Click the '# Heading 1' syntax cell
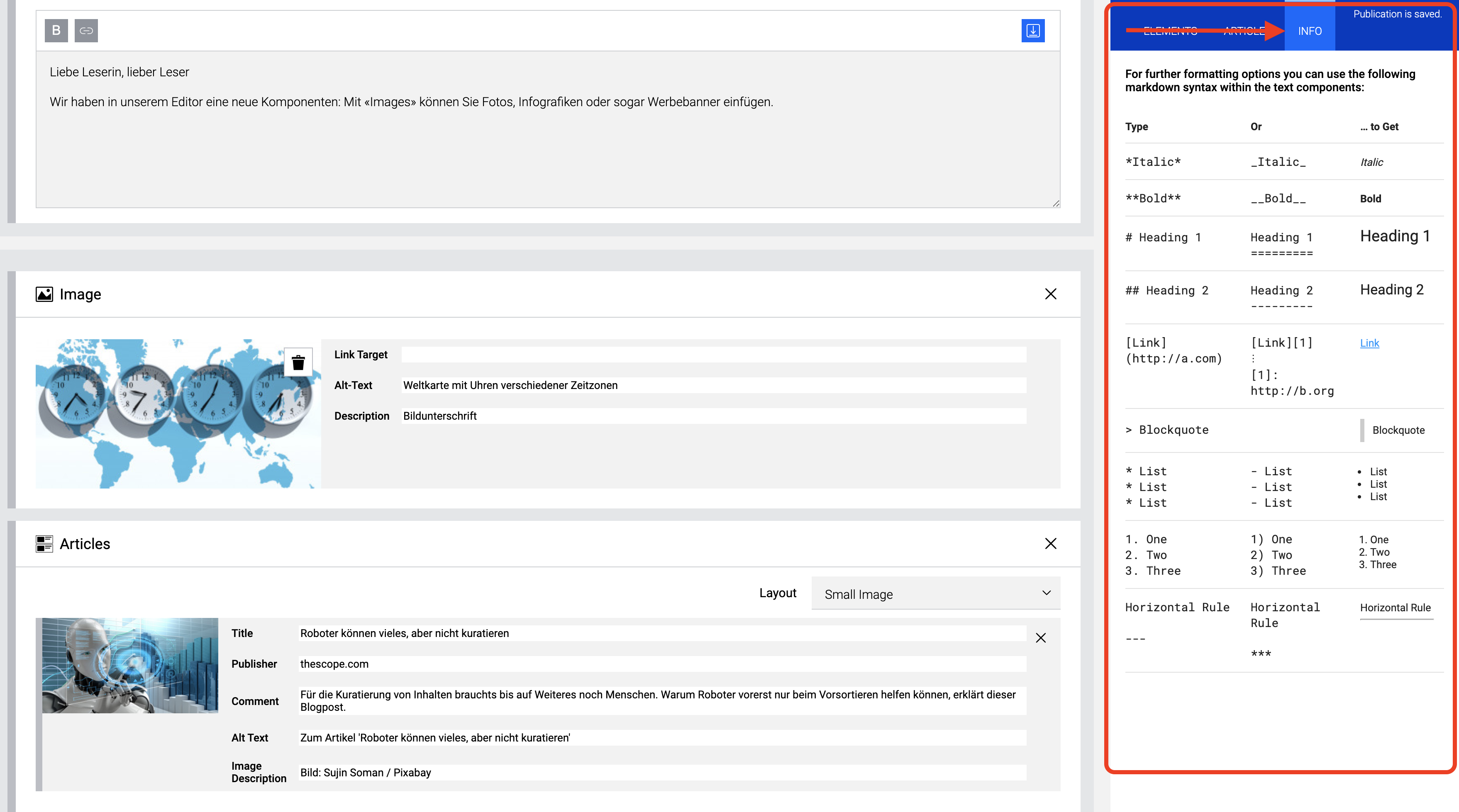The image size is (1459, 812). point(1163,238)
